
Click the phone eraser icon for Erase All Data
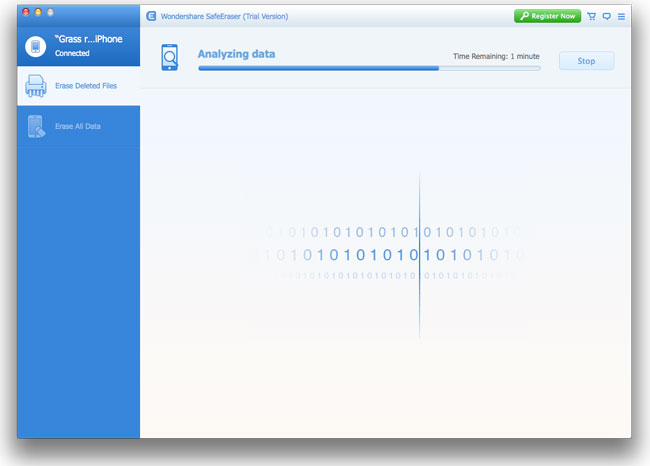click(x=36, y=126)
